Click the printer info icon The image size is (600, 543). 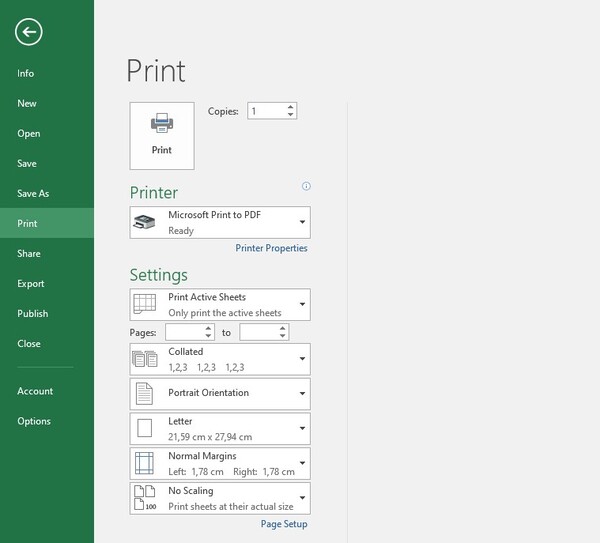click(306, 186)
